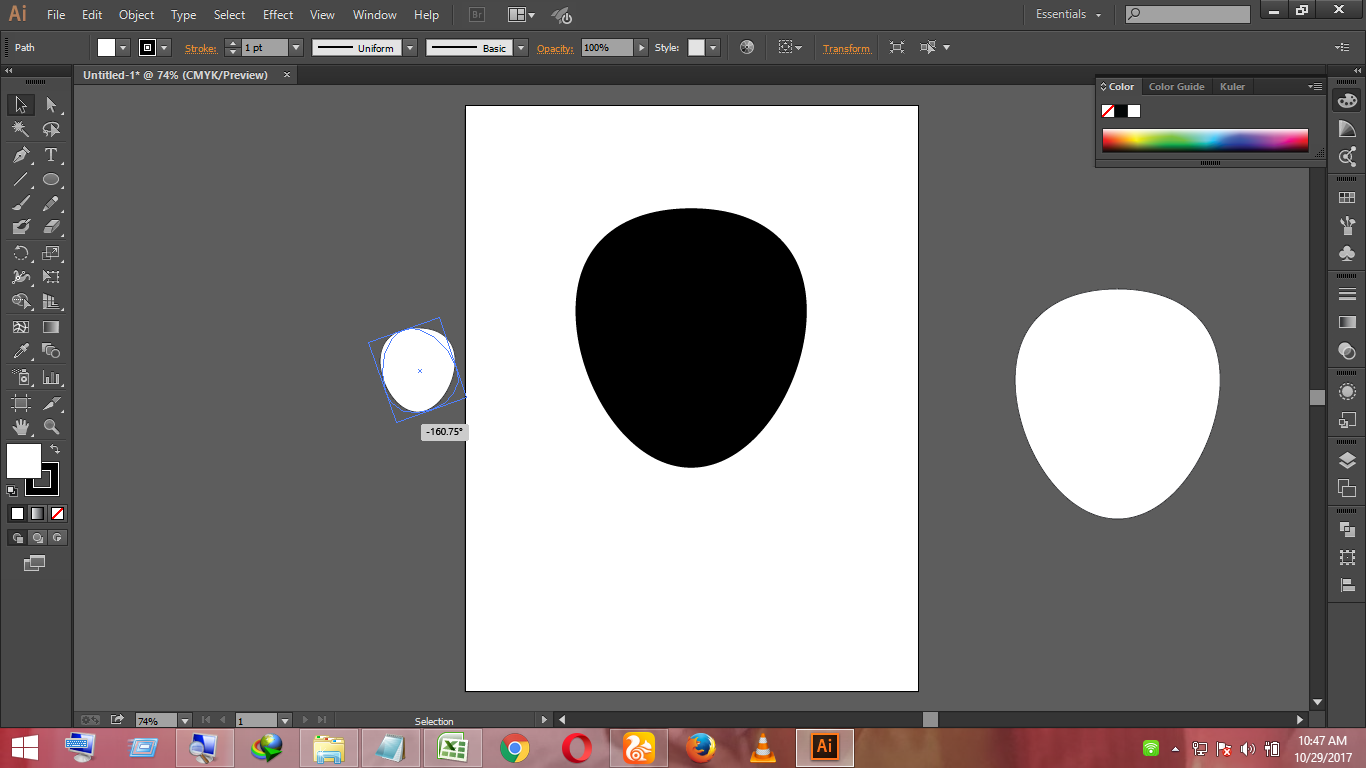Select the Free Transform tool
This screenshot has width=1366, height=768.
tap(51, 277)
